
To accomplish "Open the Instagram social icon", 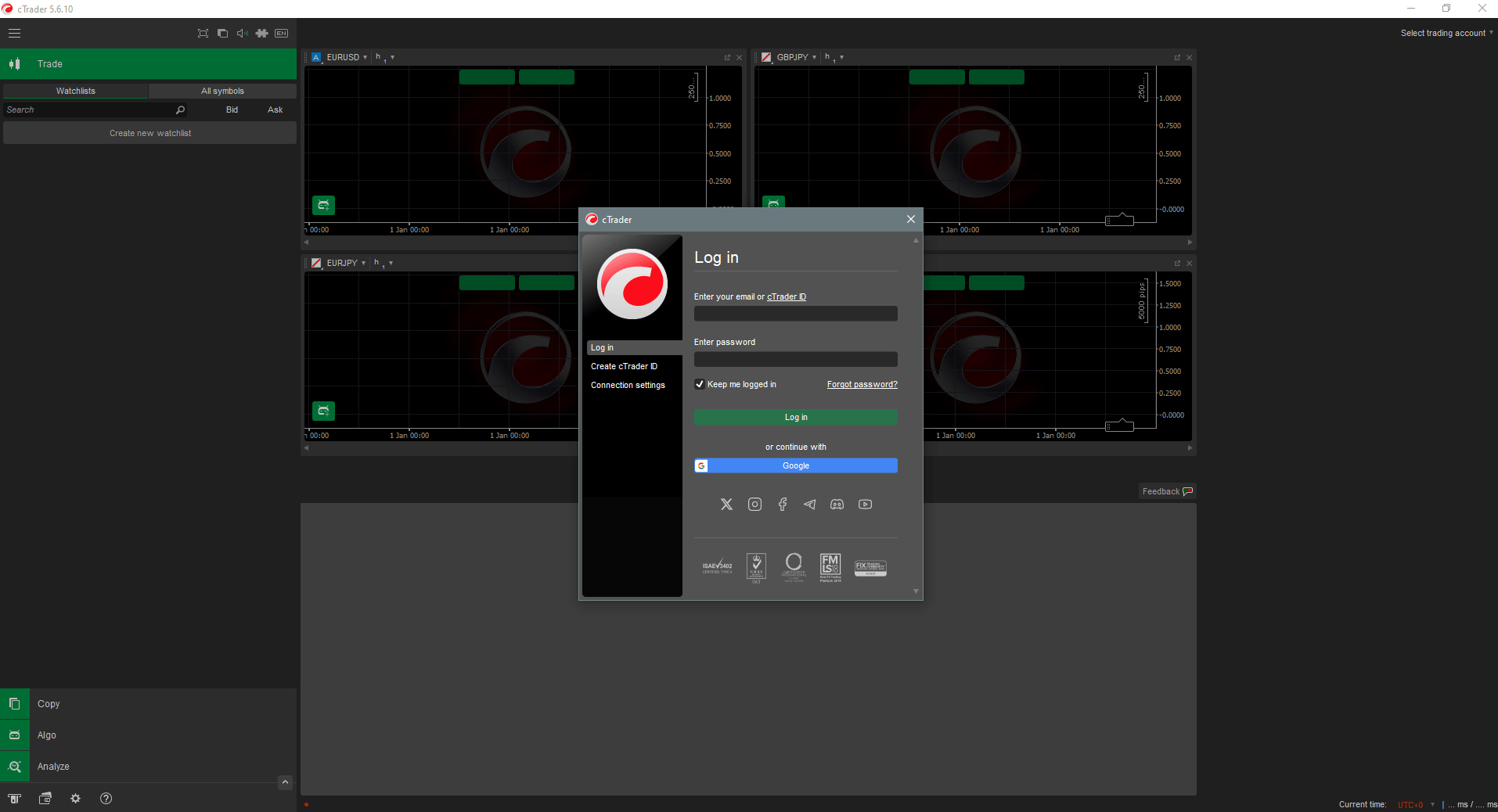I will pos(754,505).
